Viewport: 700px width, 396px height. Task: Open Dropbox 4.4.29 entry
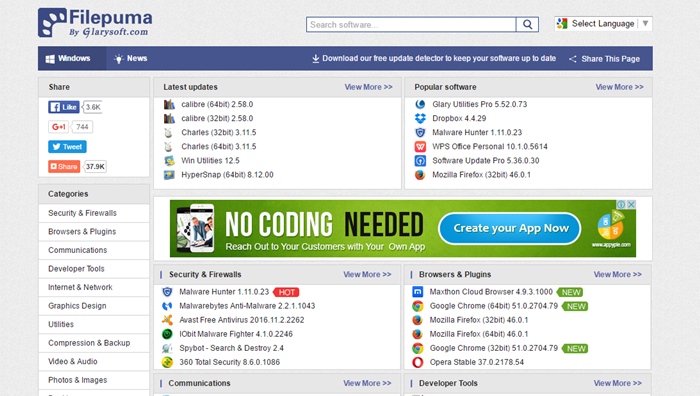click(x=459, y=118)
